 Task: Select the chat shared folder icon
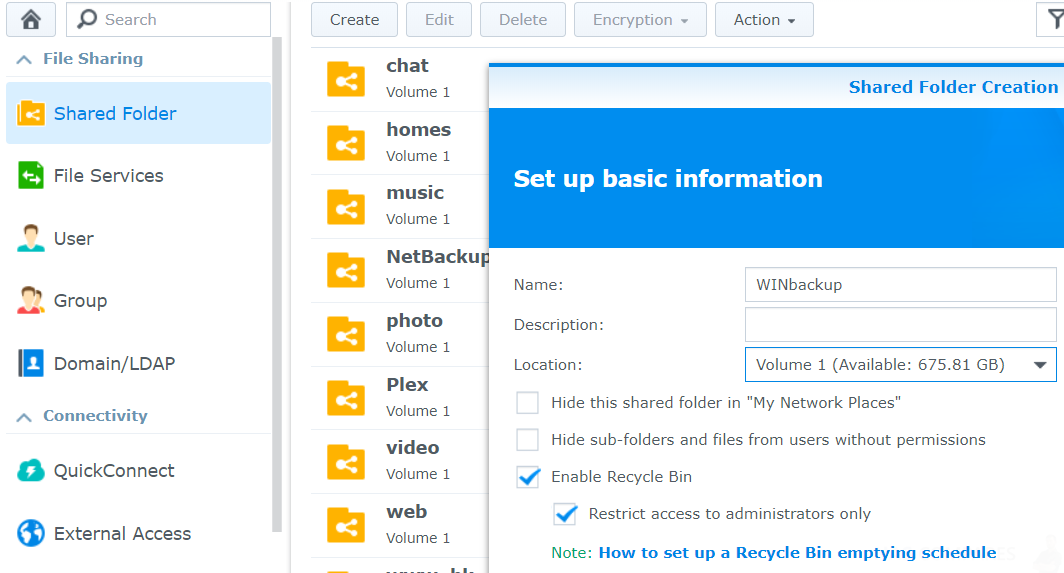click(346, 79)
